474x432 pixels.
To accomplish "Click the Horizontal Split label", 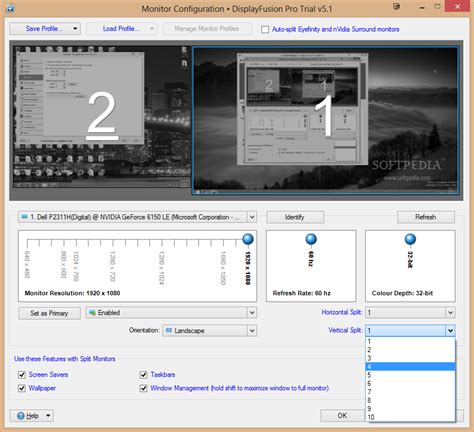I will (x=342, y=312).
